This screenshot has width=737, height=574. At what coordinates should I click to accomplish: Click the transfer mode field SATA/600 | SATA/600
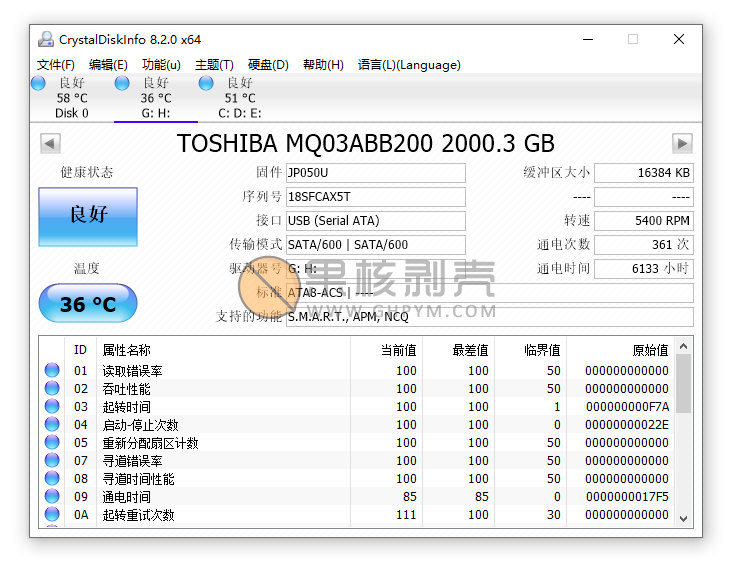point(376,244)
